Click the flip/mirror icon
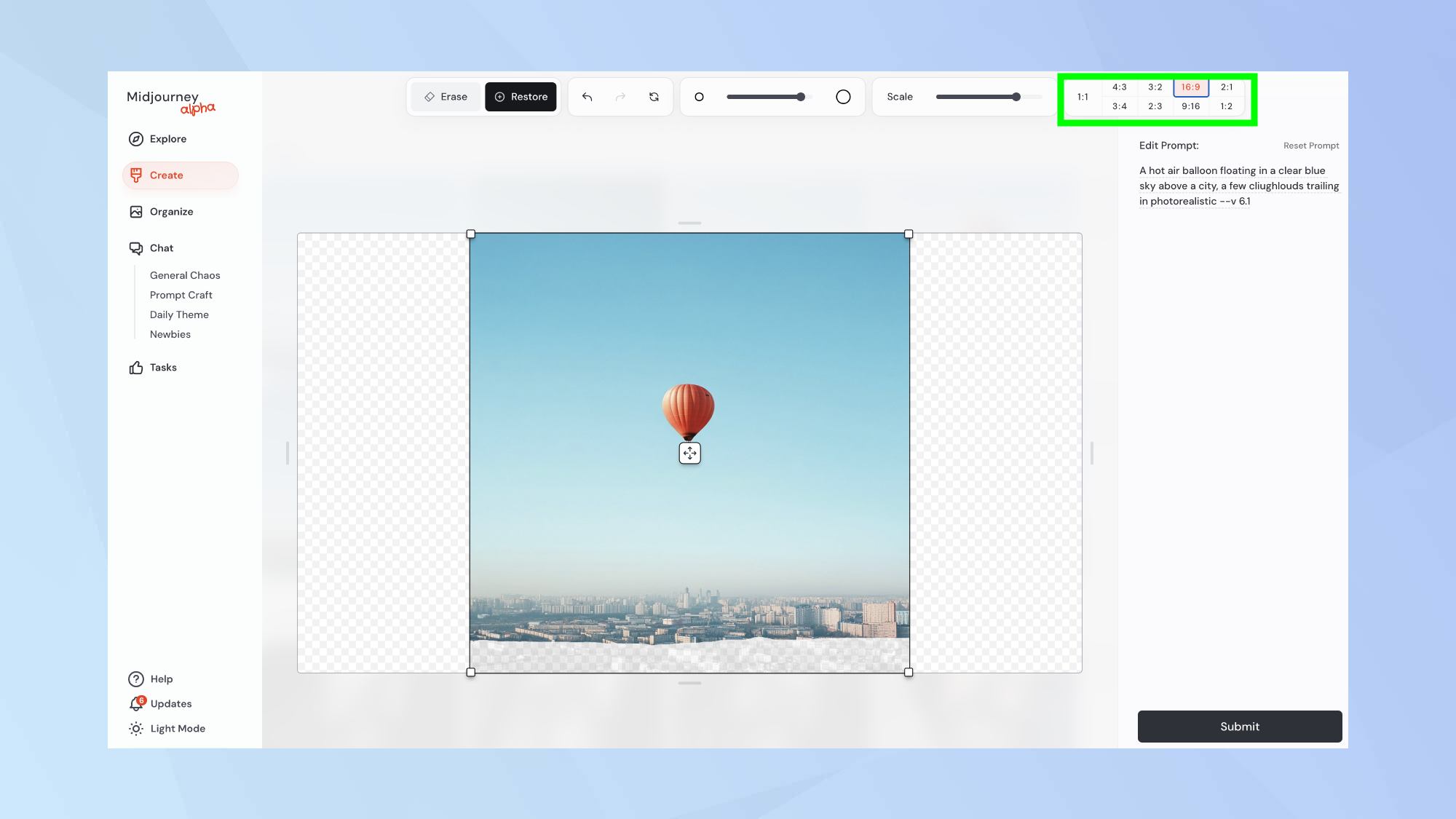This screenshot has width=1456, height=819. pos(654,97)
